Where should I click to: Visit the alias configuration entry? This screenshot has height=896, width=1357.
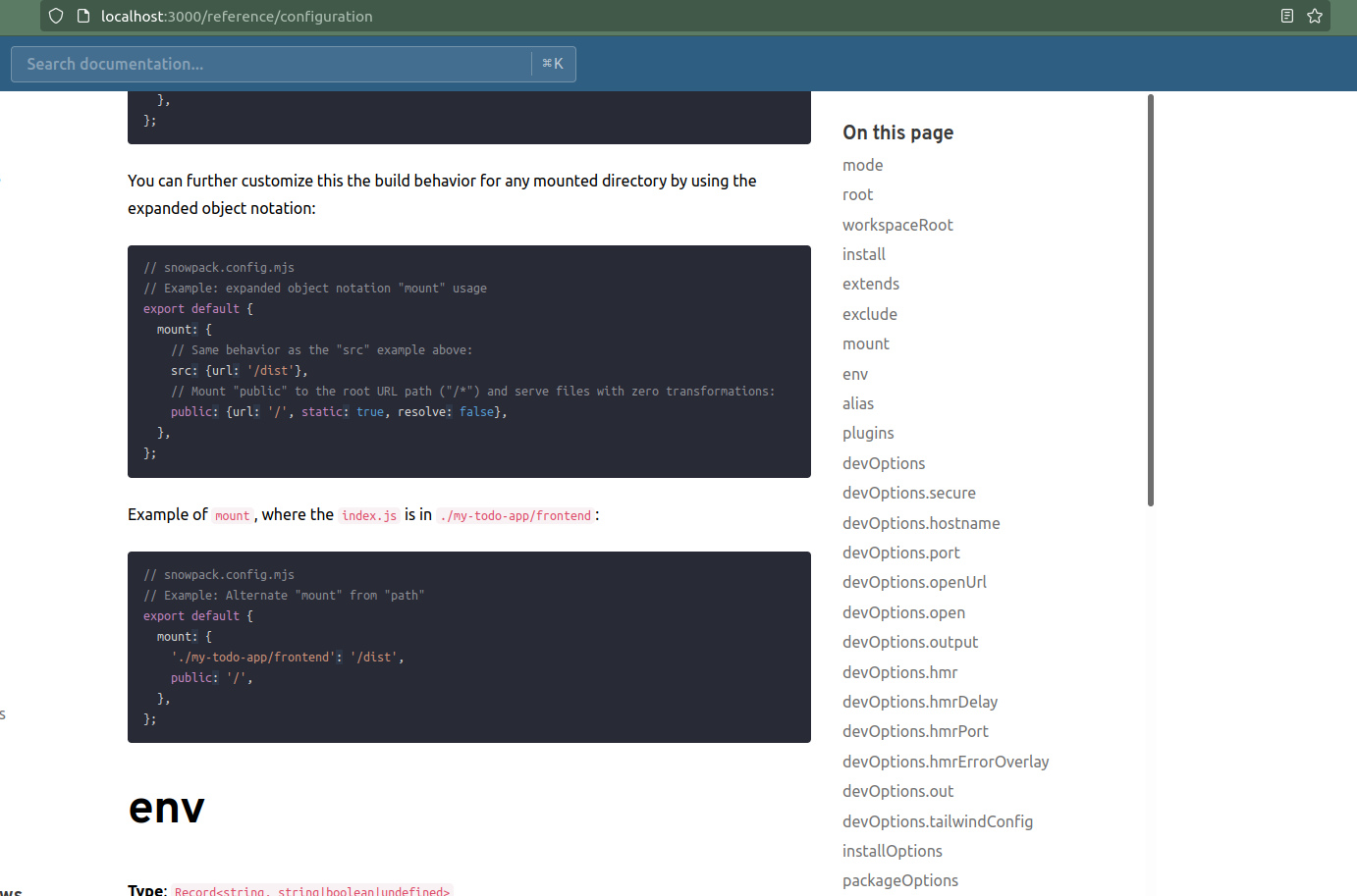point(857,402)
